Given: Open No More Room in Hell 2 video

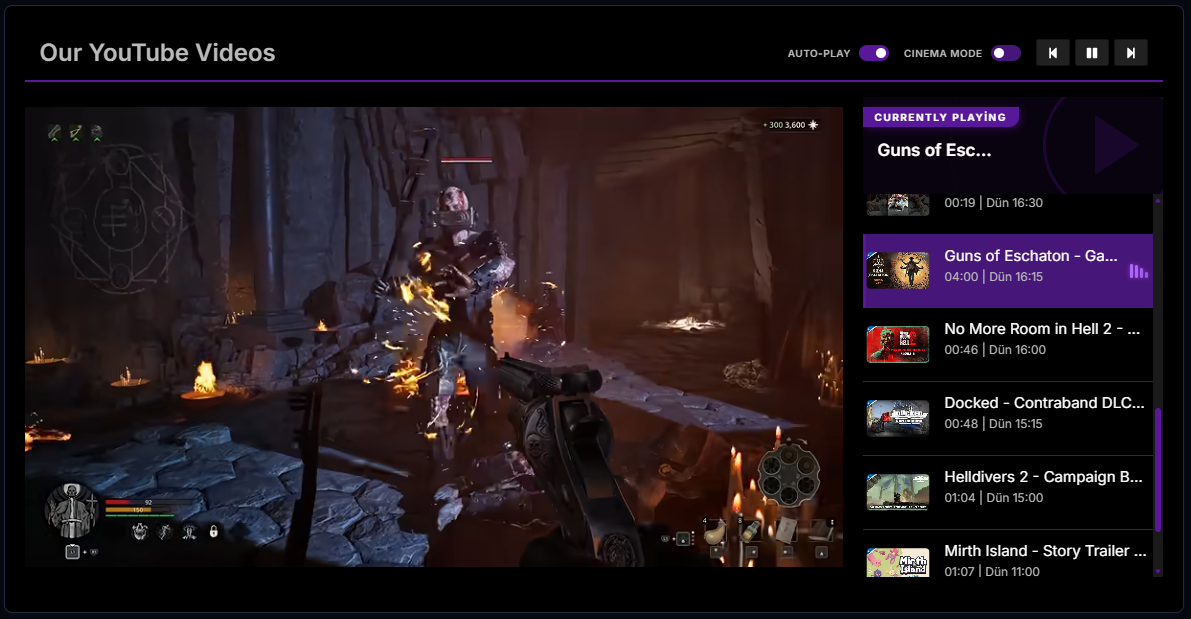Looking at the screenshot, I should click(1008, 344).
